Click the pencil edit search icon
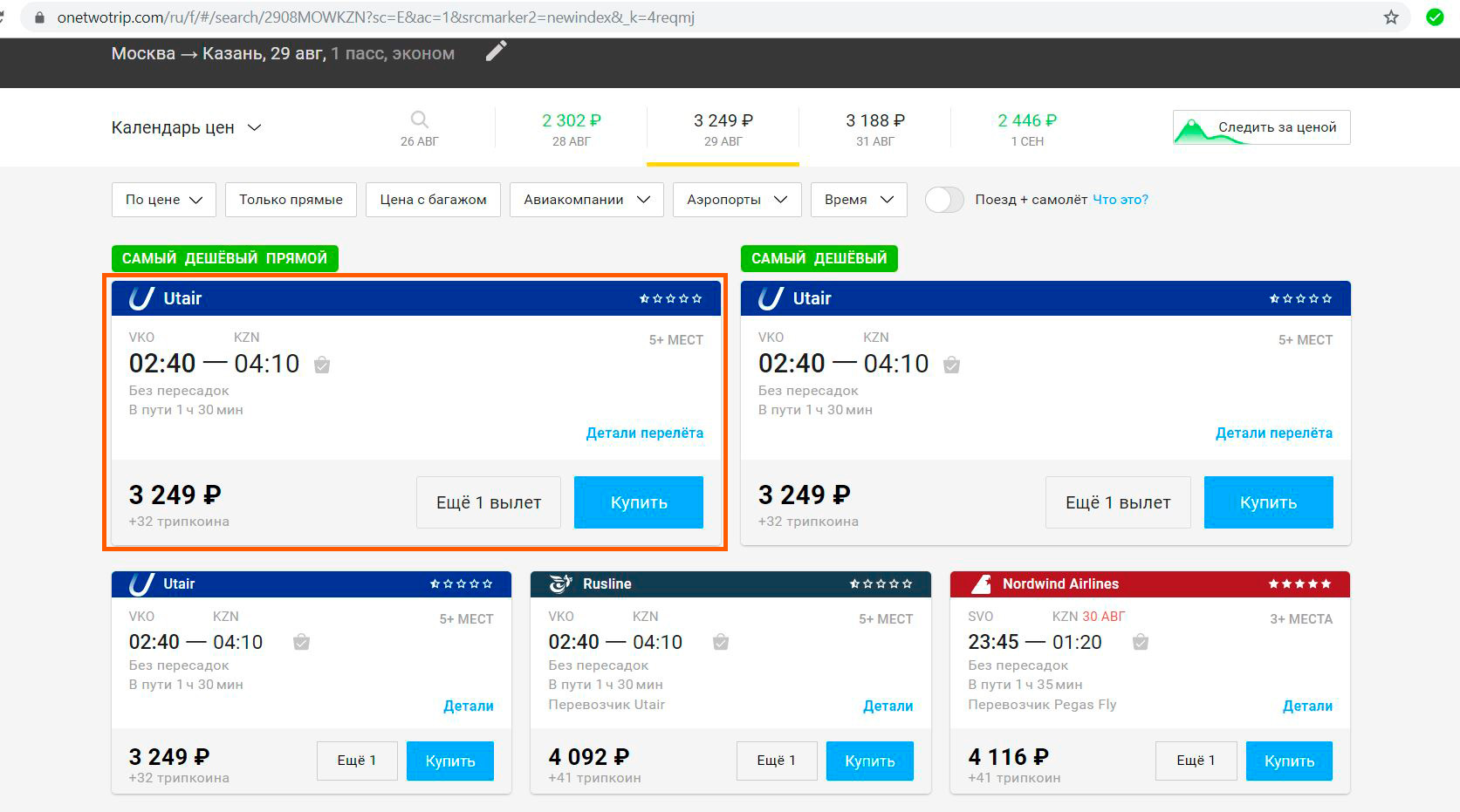This screenshot has height=812, width=1460. pos(496,51)
